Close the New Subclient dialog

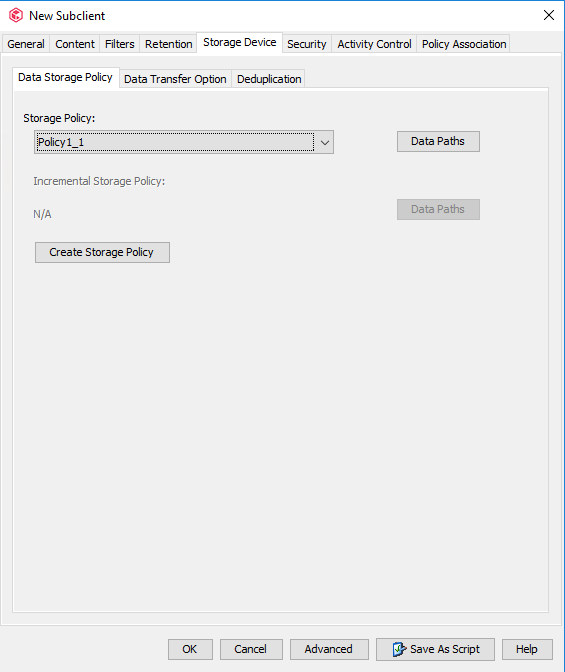click(x=549, y=15)
